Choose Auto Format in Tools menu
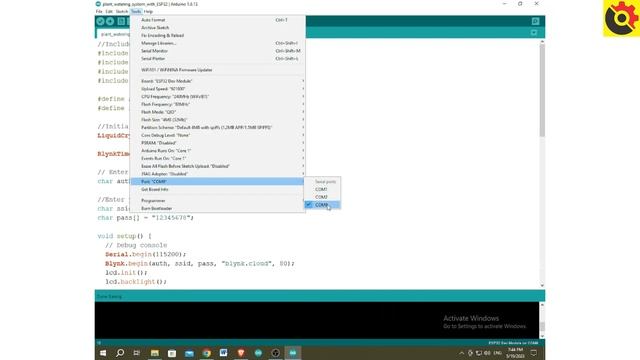 [218, 20]
